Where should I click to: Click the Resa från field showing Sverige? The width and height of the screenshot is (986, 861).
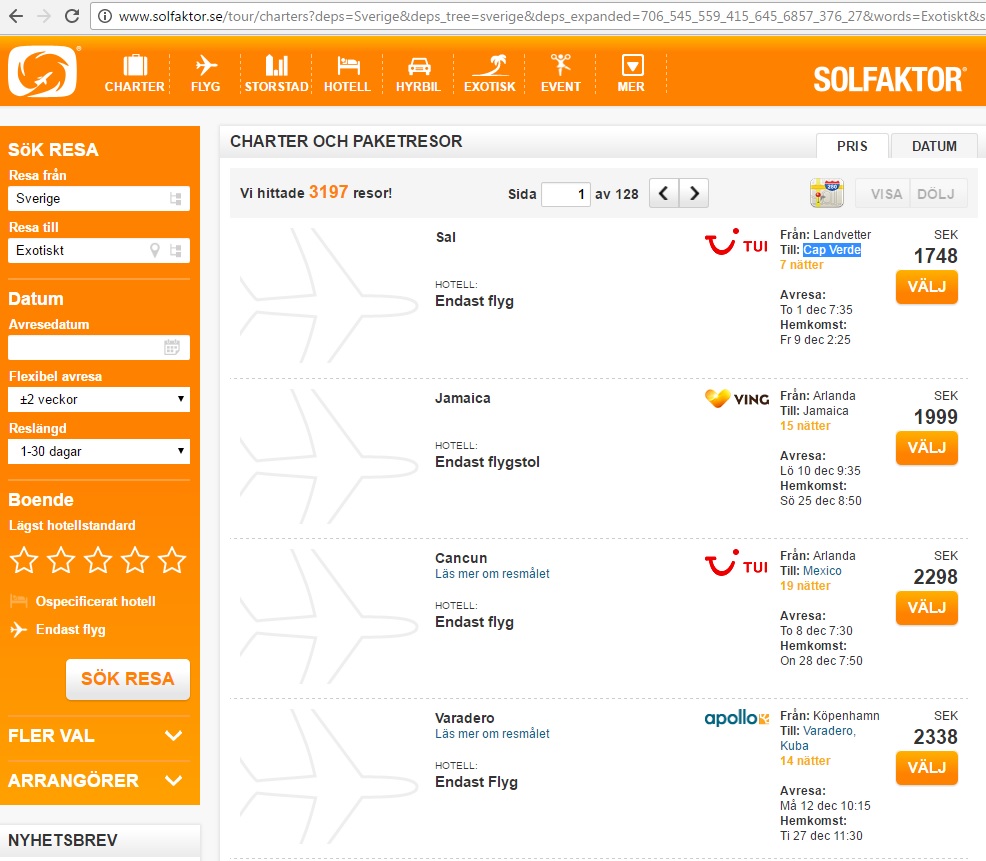tap(99, 199)
